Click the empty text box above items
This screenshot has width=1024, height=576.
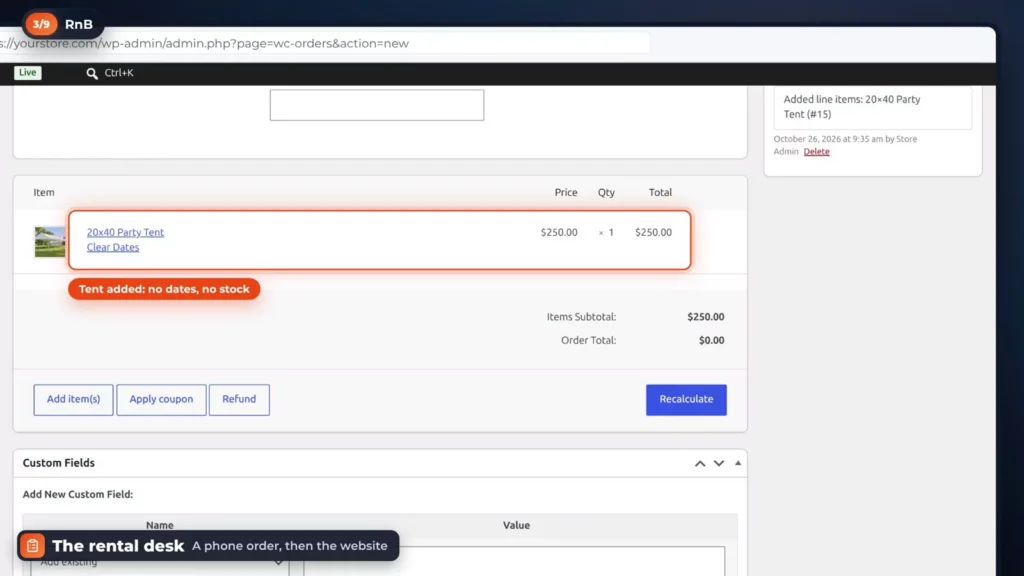pos(377,105)
